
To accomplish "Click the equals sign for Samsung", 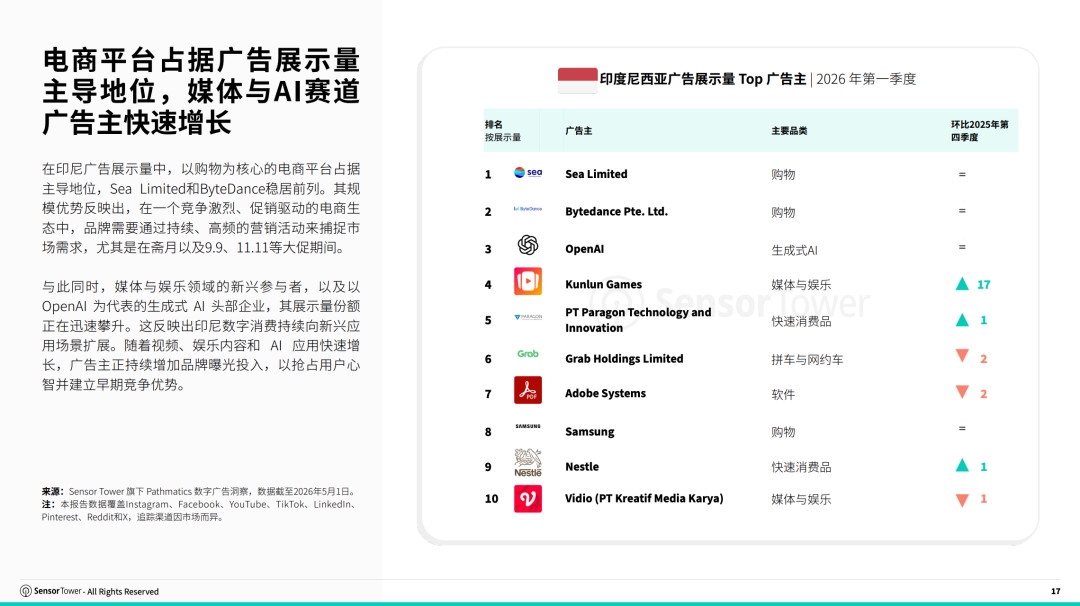I will coord(962,428).
